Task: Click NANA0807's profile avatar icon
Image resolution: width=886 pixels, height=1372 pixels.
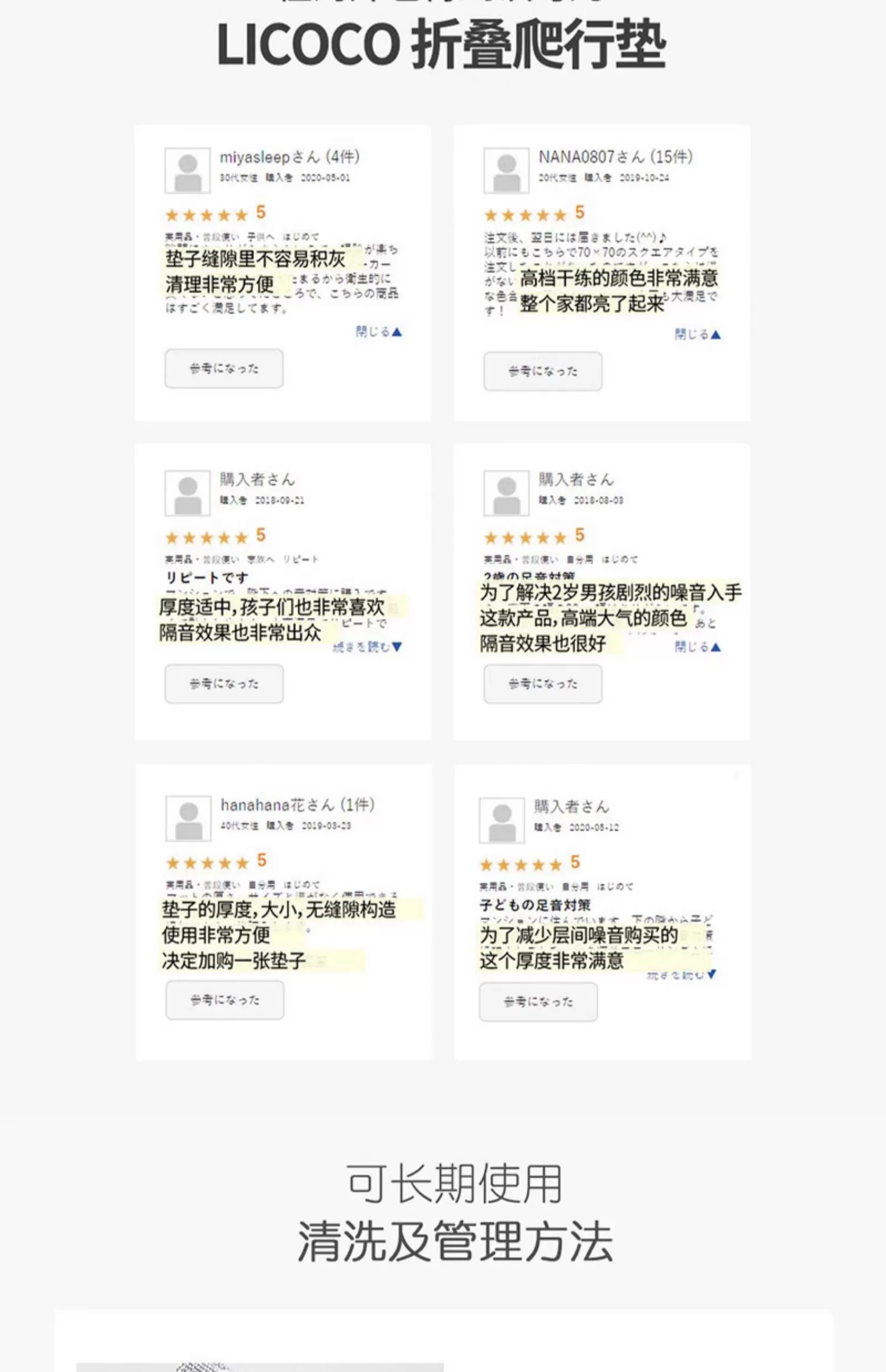Action: point(506,171)
